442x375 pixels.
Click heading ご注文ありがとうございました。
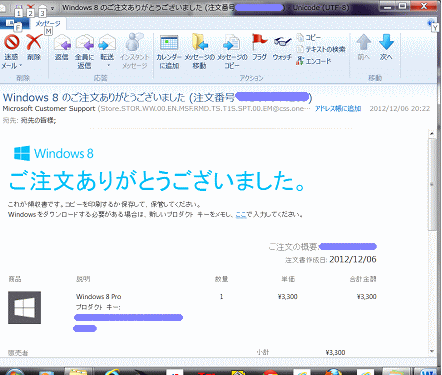coord(157,181)
